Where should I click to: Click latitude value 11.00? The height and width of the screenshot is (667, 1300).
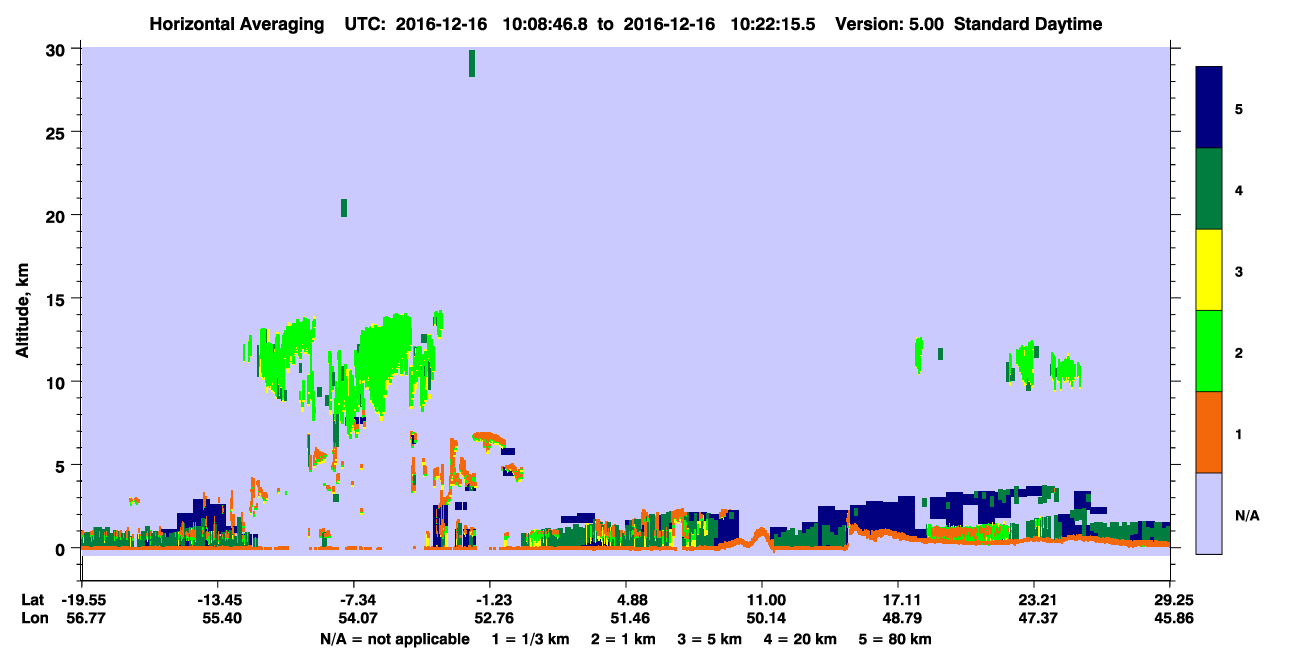coord(762,600)
